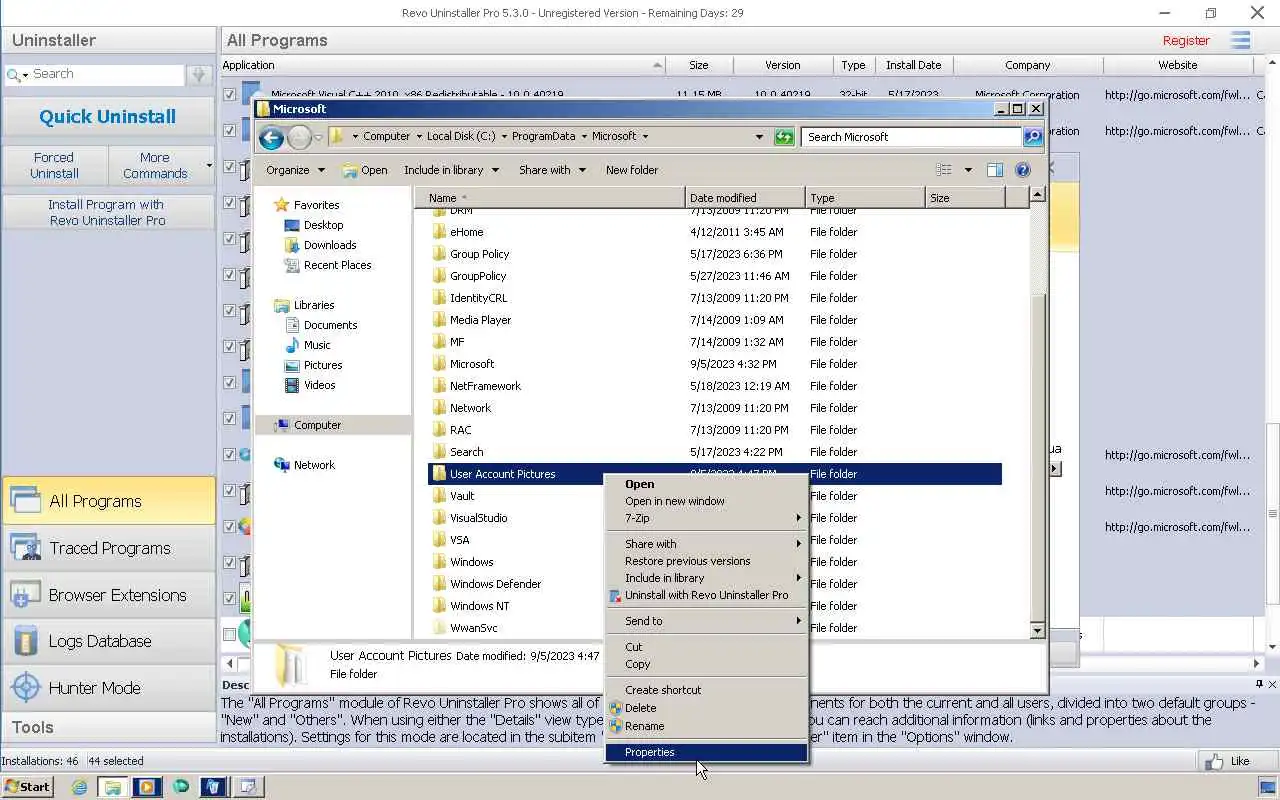Click the All Programs sidebar icon
This screenshot has width=1280, height=800.
[25, 500]
